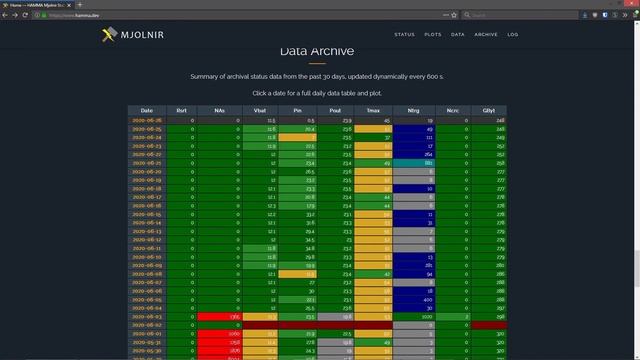
Task: Open the 2020-05-30 daily data link
Action: (x=147, y=351)
